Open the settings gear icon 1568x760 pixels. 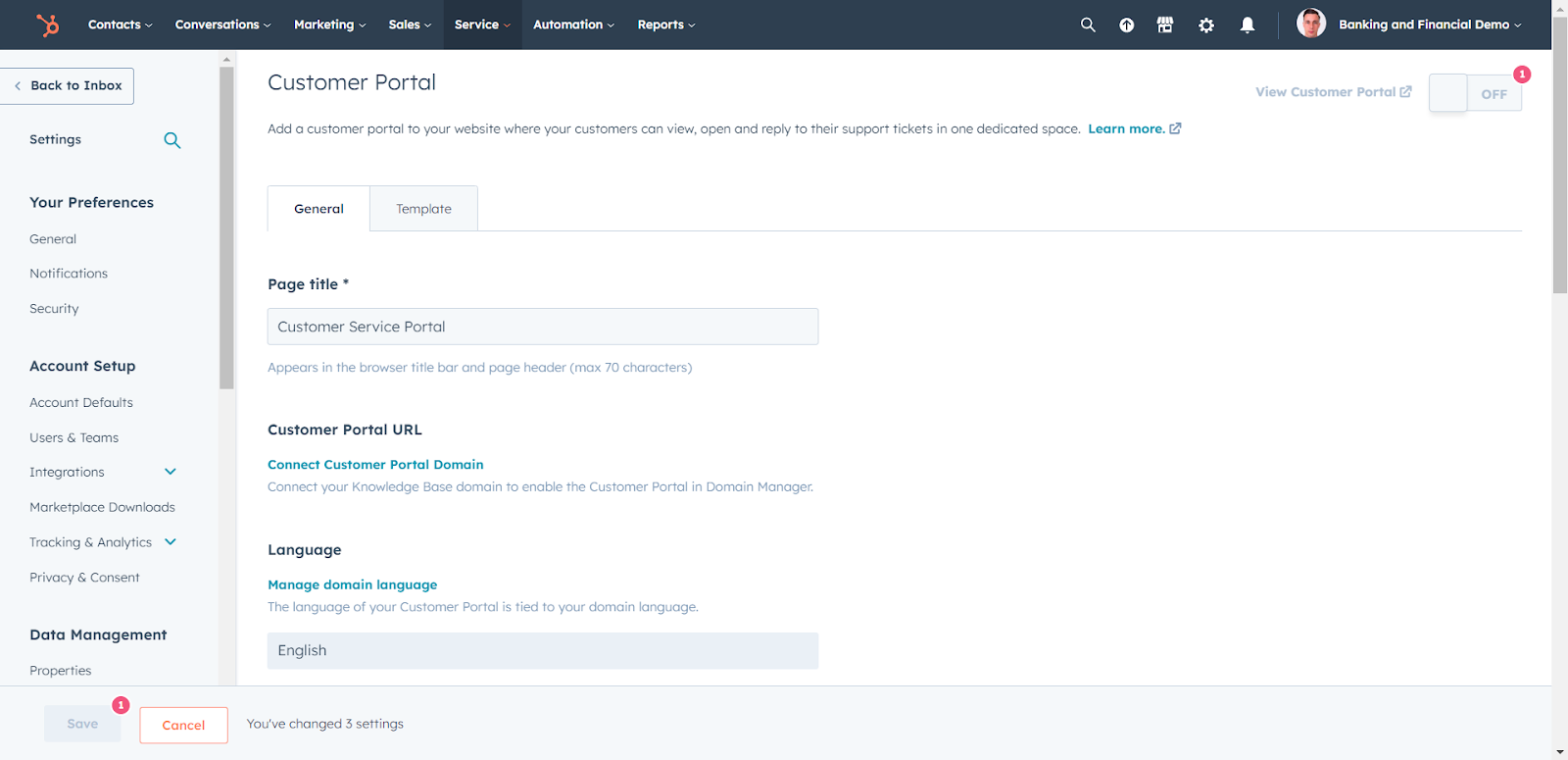pos(1206,25)
